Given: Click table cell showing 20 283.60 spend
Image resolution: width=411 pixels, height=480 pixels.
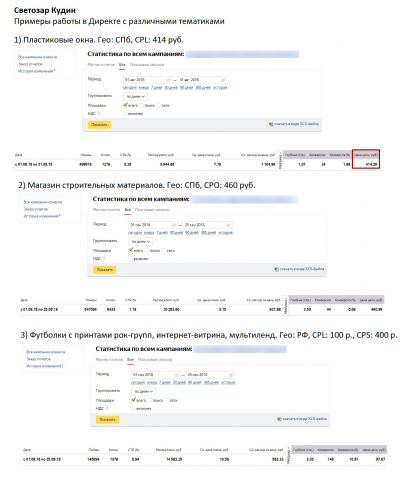Looking at the screenshot, I should [x=171, y=310].
